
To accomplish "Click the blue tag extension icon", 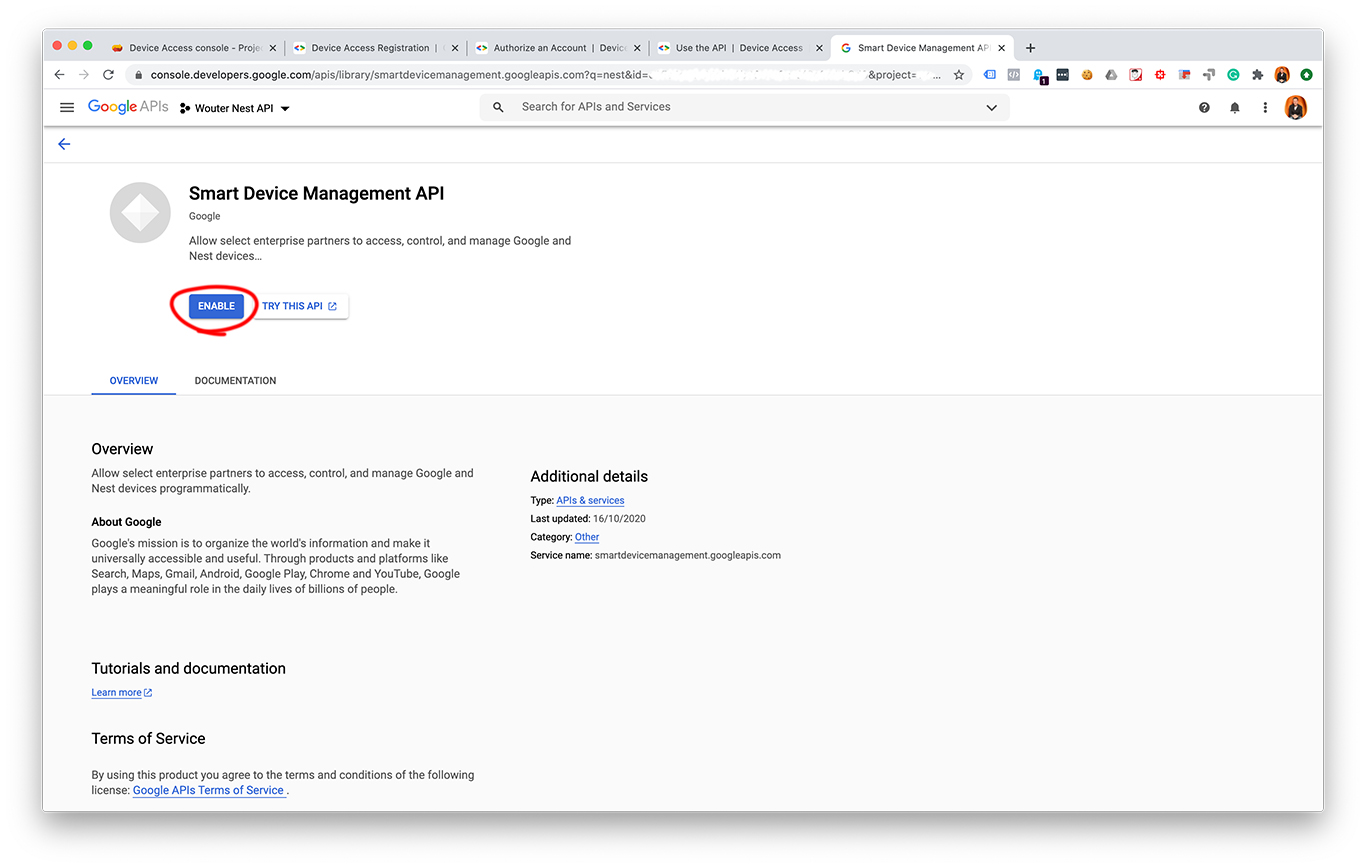I will click(x=990, y=75).
